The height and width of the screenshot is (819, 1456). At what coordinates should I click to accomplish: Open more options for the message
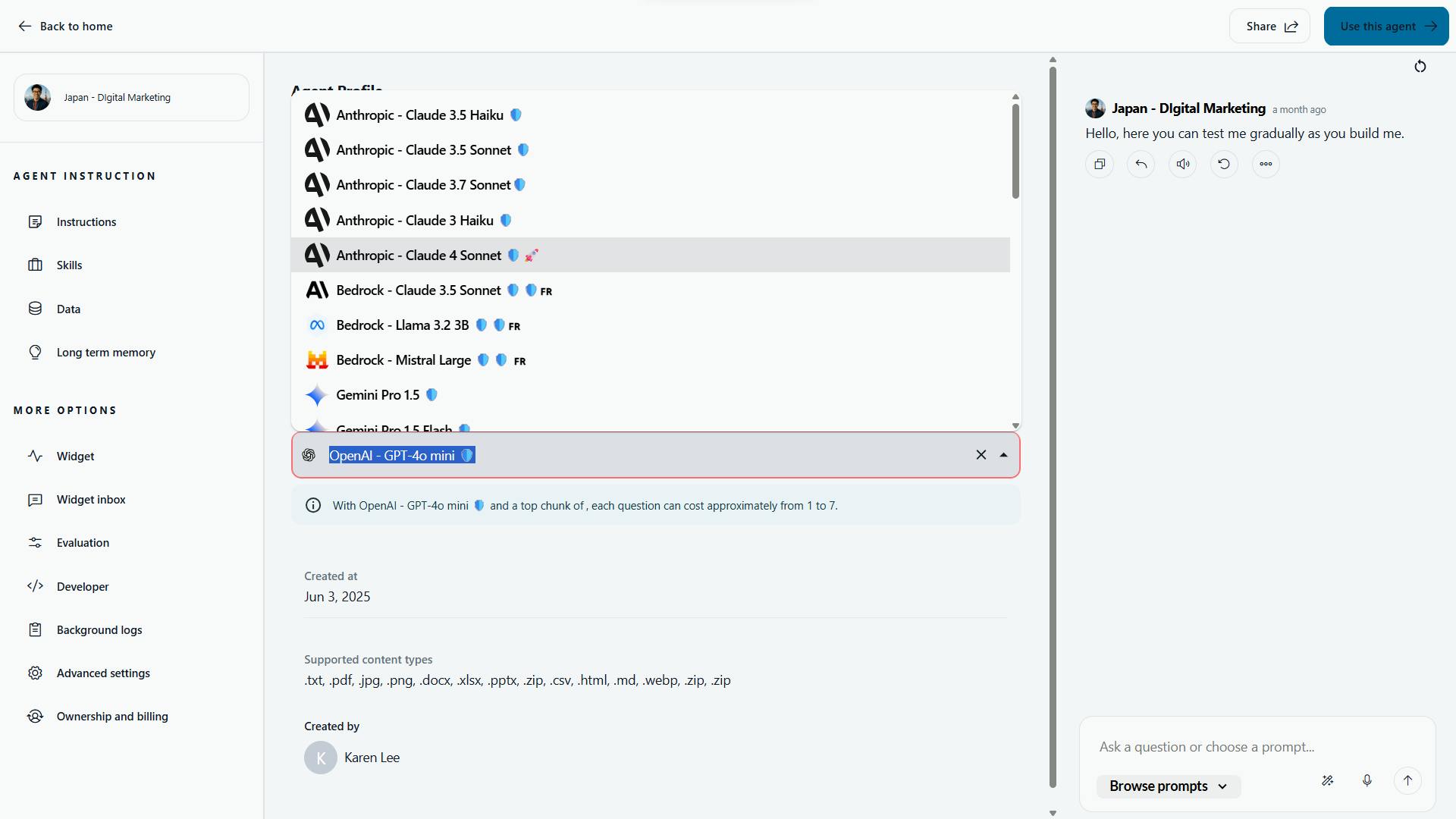pyautogui.click(x=1264, y=164)
